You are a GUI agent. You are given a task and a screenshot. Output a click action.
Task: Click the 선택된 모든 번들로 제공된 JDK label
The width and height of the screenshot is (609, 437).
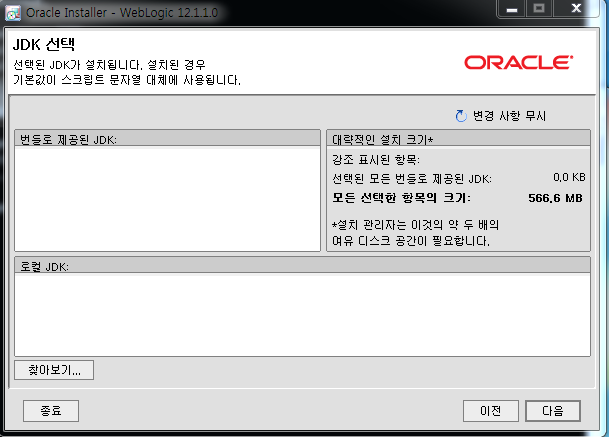412,179
